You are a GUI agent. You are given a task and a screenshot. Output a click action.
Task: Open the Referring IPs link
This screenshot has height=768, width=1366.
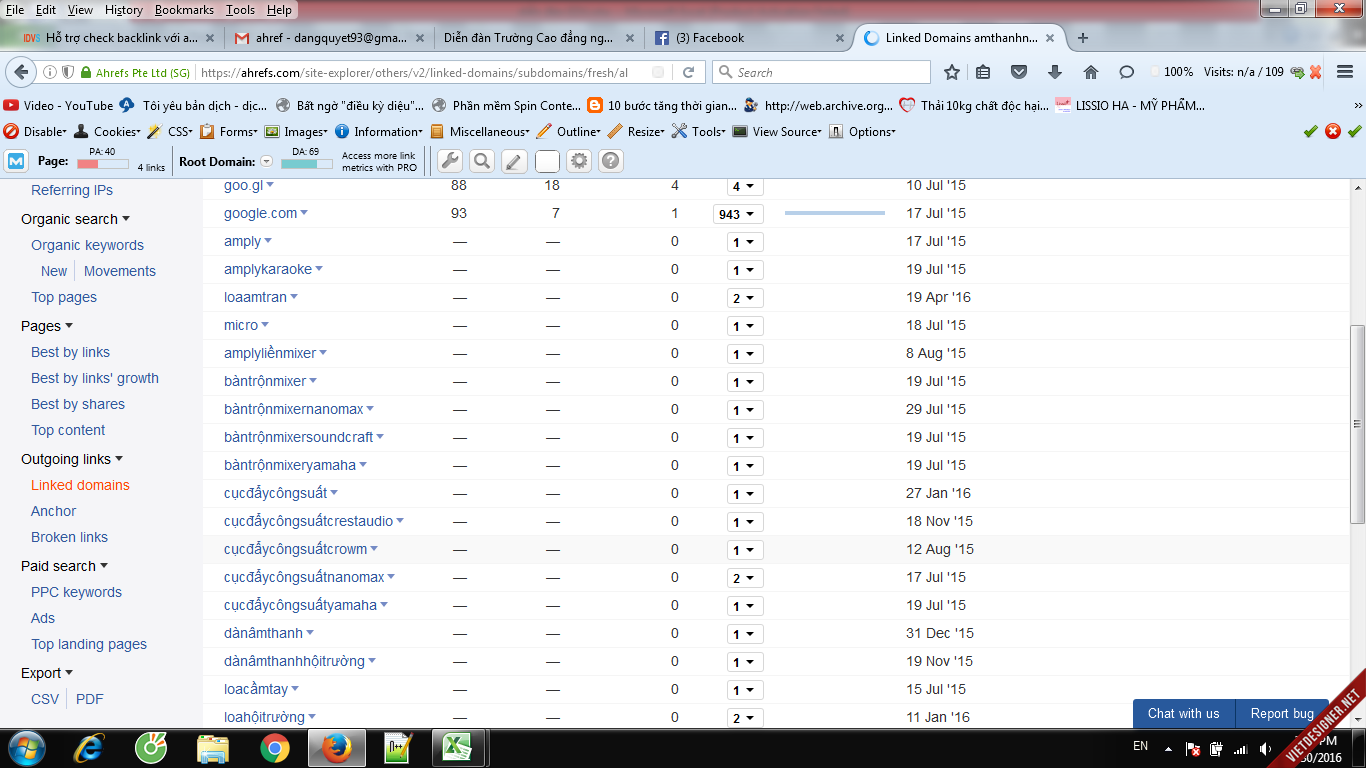[x=72, y=190]
